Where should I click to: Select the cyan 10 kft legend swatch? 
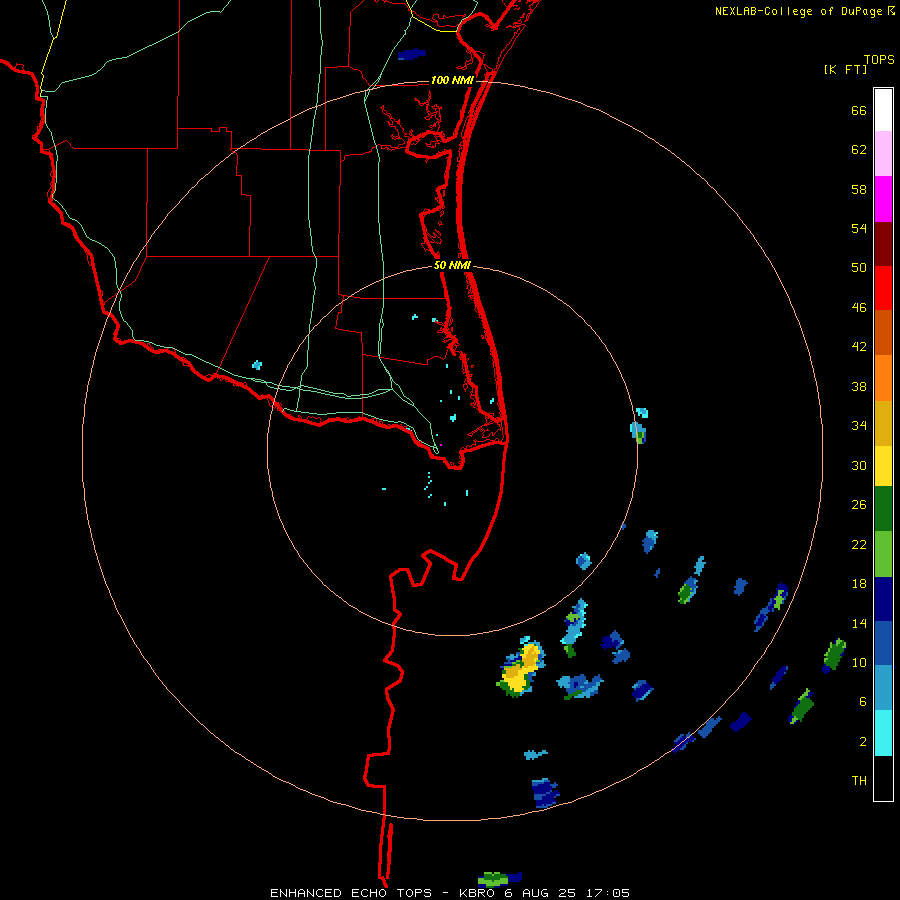point(883,733)
